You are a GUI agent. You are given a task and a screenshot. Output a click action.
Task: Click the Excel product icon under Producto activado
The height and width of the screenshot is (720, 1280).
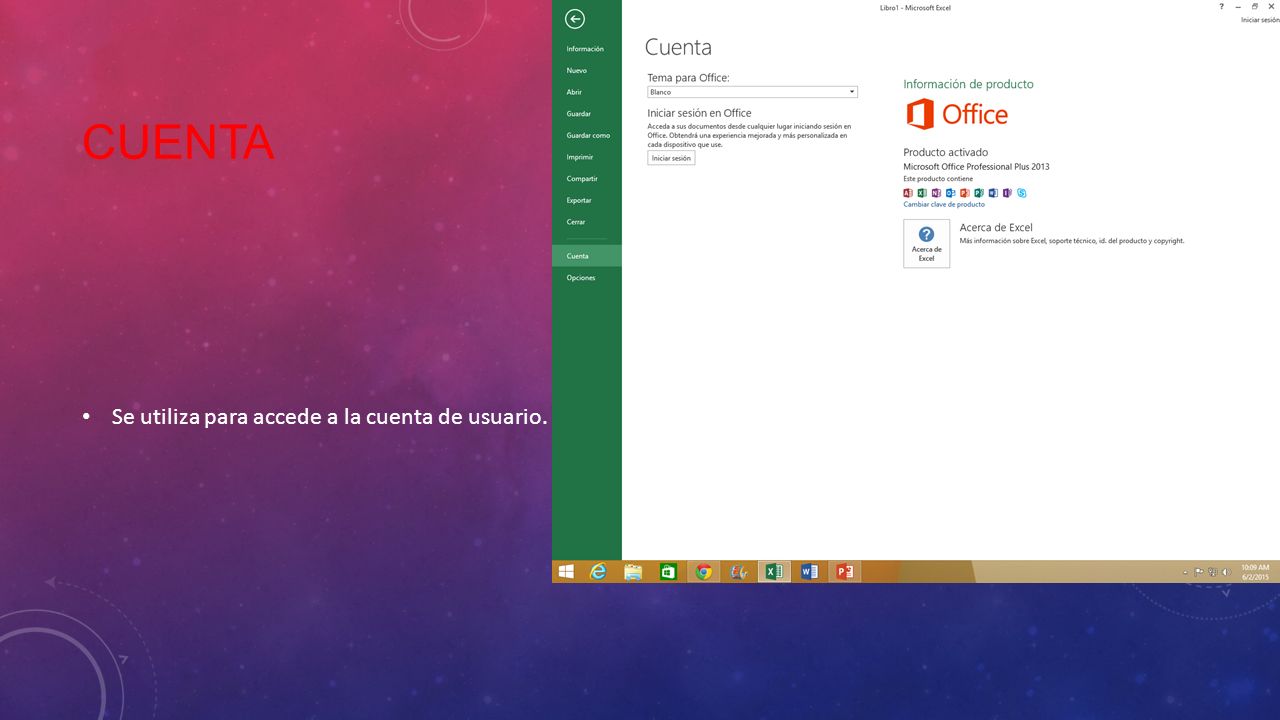click(922, 193)
